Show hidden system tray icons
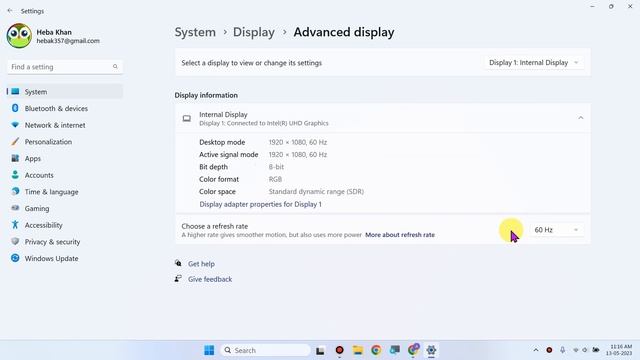The image size is (640, 360). click(536, 350)
